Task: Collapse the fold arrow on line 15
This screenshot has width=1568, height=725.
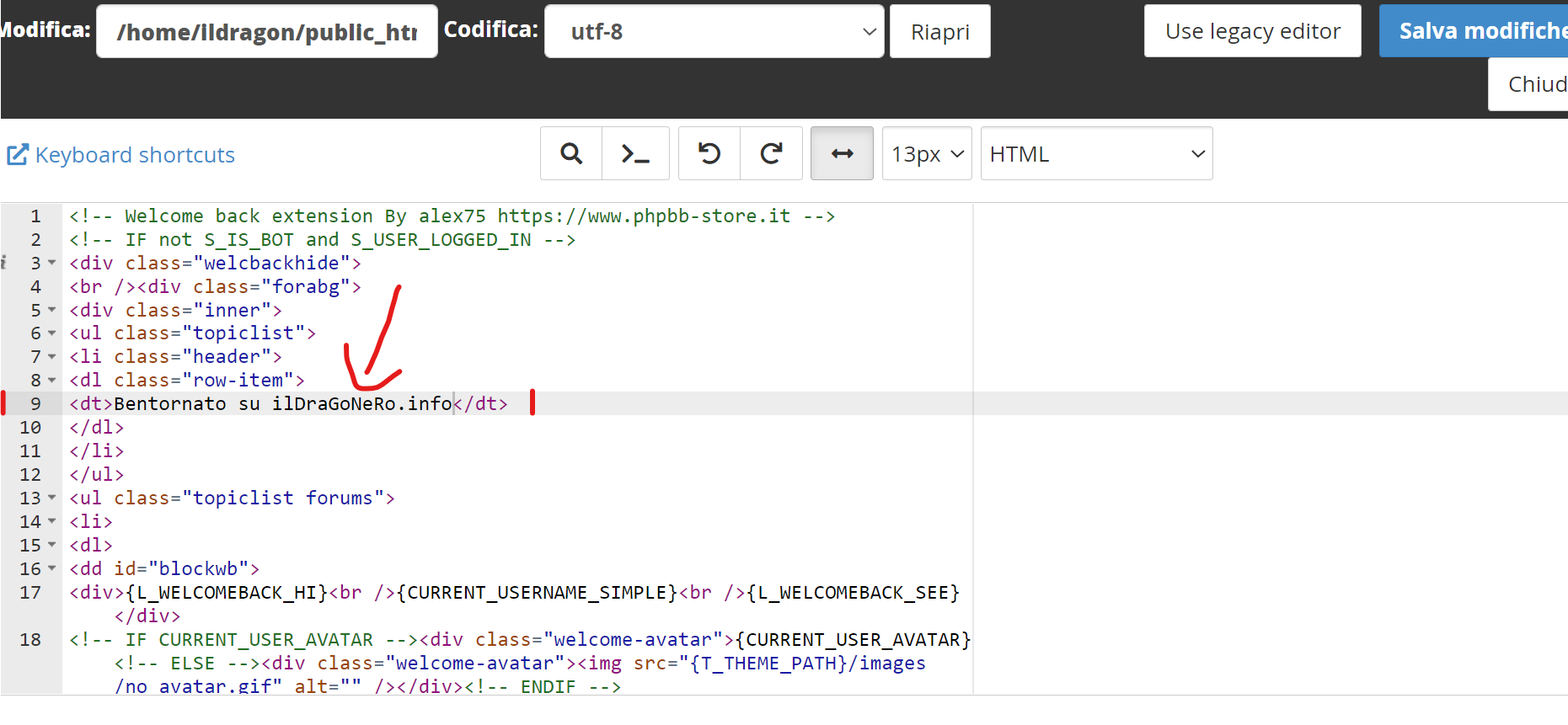Action: tap(52, 545)
